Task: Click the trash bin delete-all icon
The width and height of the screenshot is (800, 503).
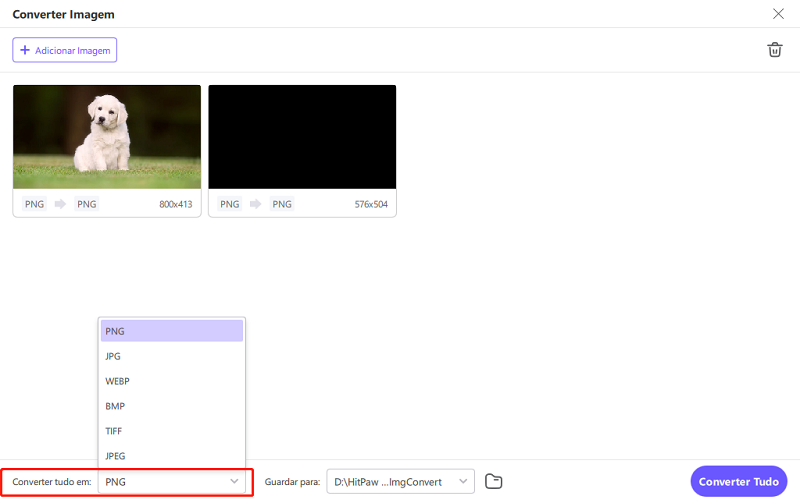Action: (x=774, y=50)
